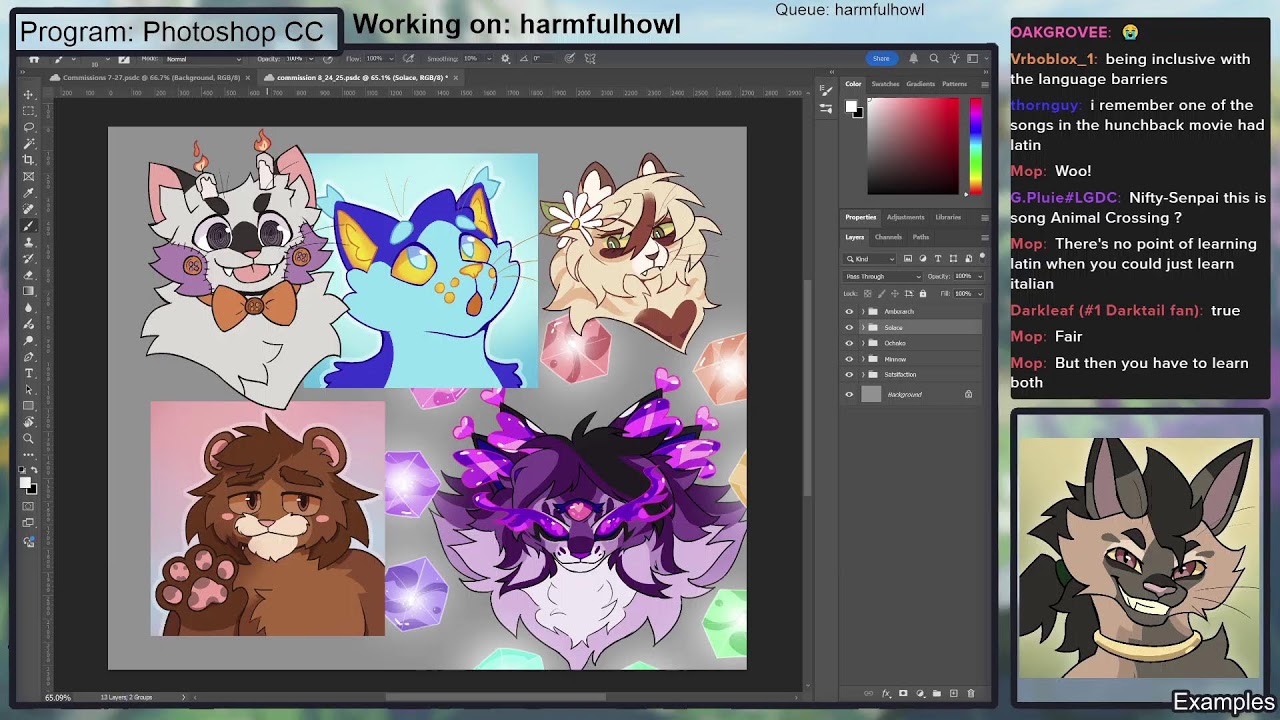The height and width of the screenshot is (720, 1280).
Task: Open brush smoothing options gear
Action: pos(505,58)
